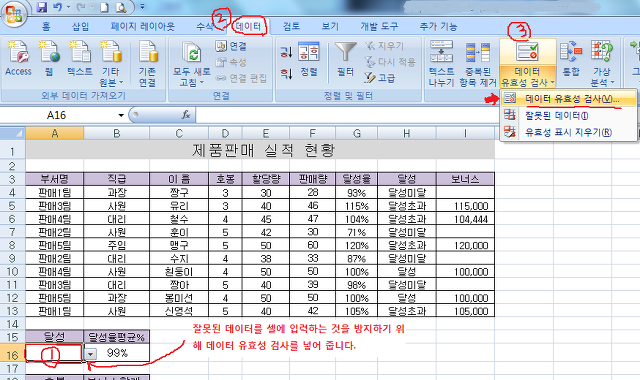This screenshot has height=380, width=640.
Task: Switch to 페이지 레이아웃 tab
Action: pos(142,27)
